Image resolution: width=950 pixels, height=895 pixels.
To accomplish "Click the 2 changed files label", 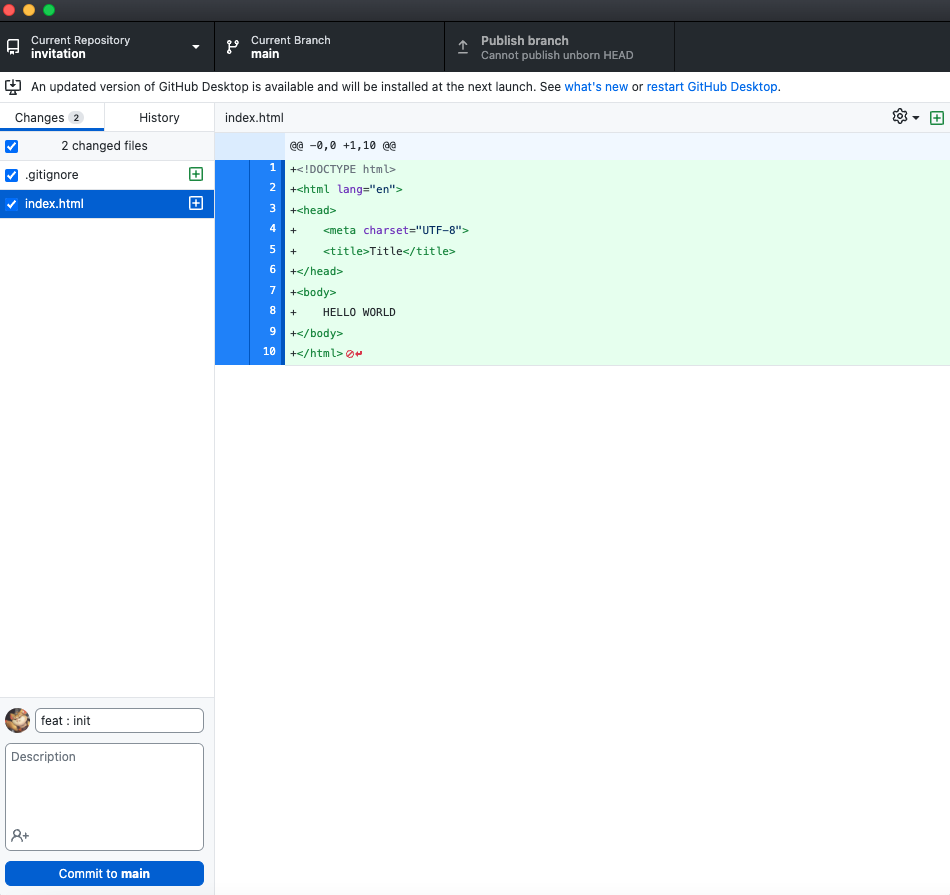I will [104, 145].
